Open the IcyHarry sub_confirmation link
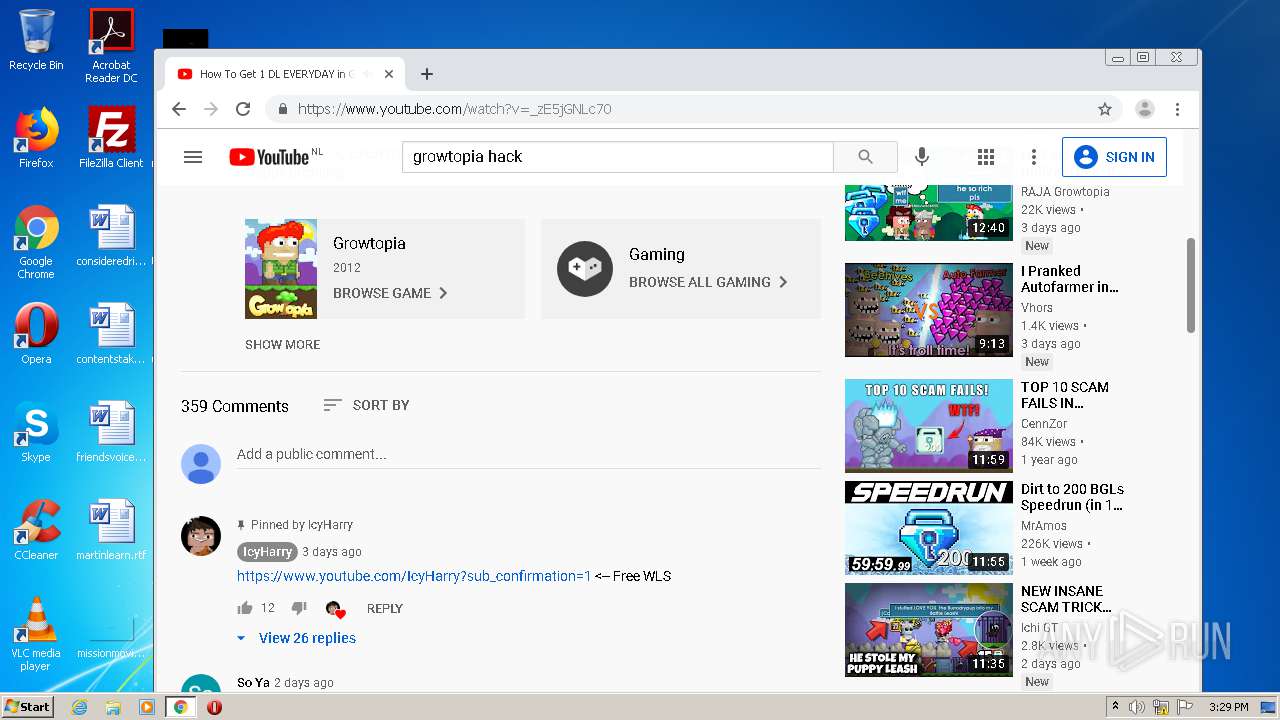This screenshot has height=720, width=1280. [414, 576]
